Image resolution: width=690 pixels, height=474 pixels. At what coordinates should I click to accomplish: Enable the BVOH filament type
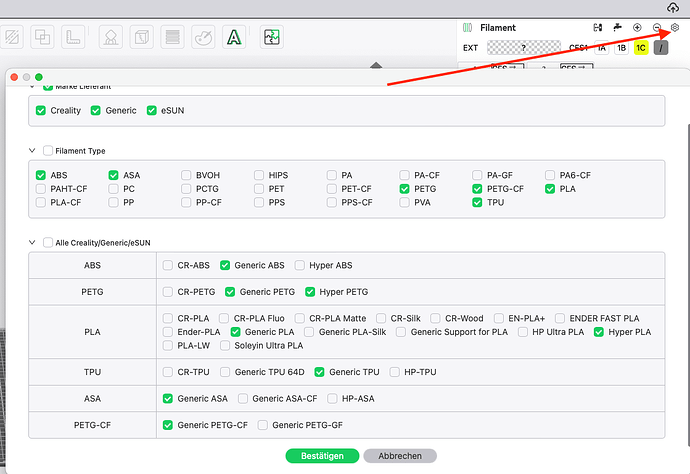coord(186,175)
